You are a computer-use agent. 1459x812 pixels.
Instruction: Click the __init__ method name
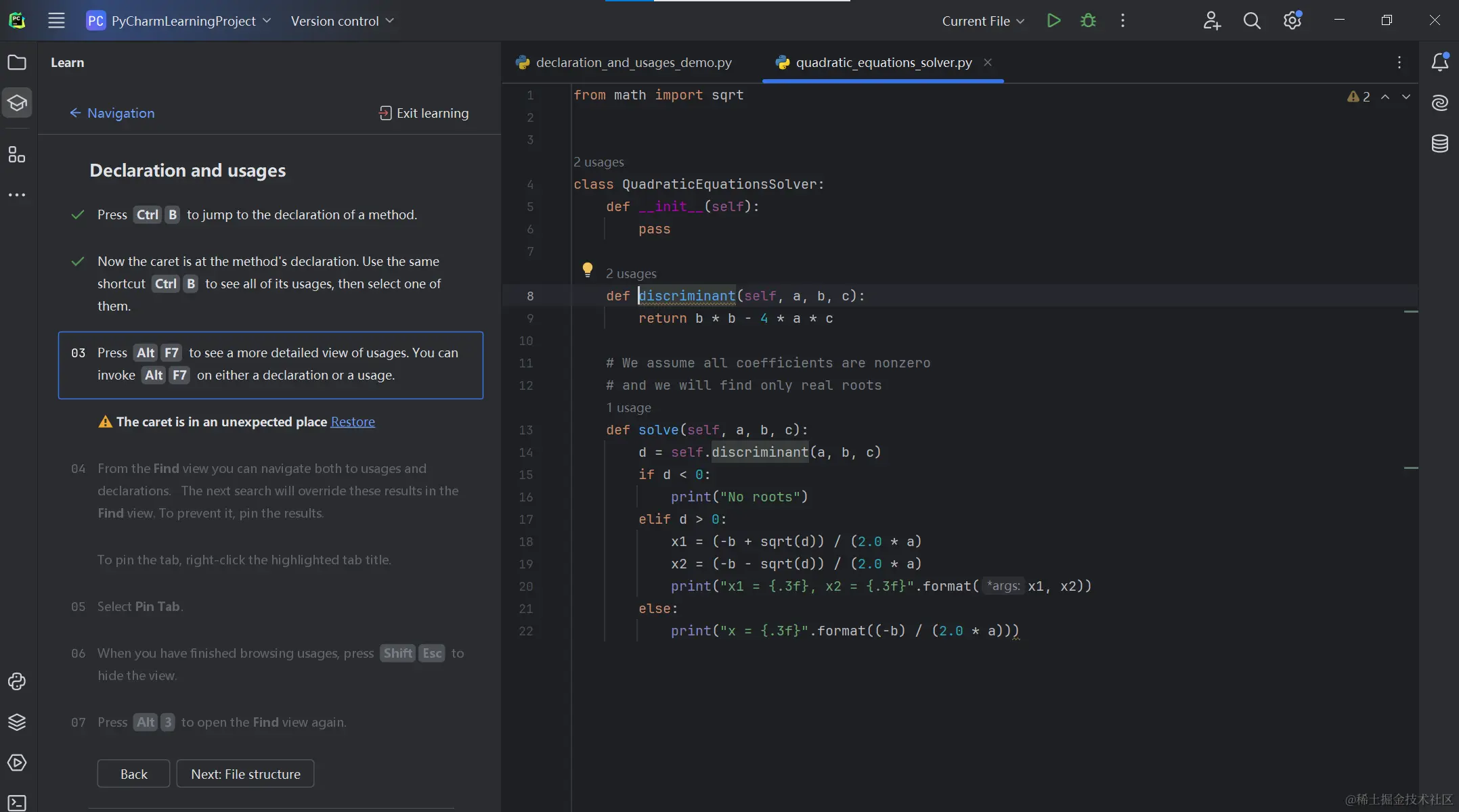[671, 206]
